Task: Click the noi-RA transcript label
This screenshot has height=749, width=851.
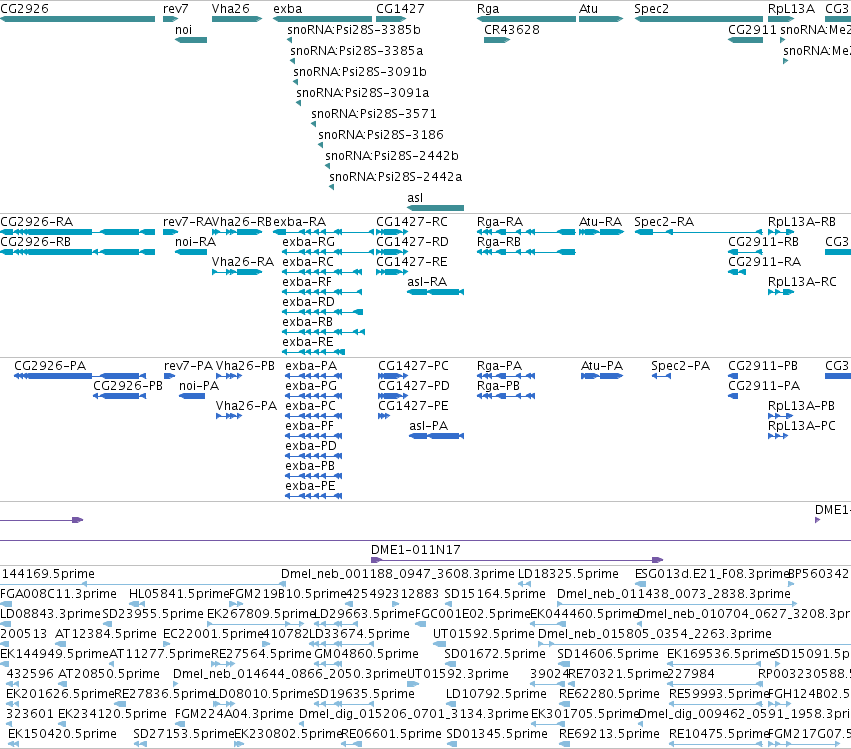Action: (x=195, y=242)
